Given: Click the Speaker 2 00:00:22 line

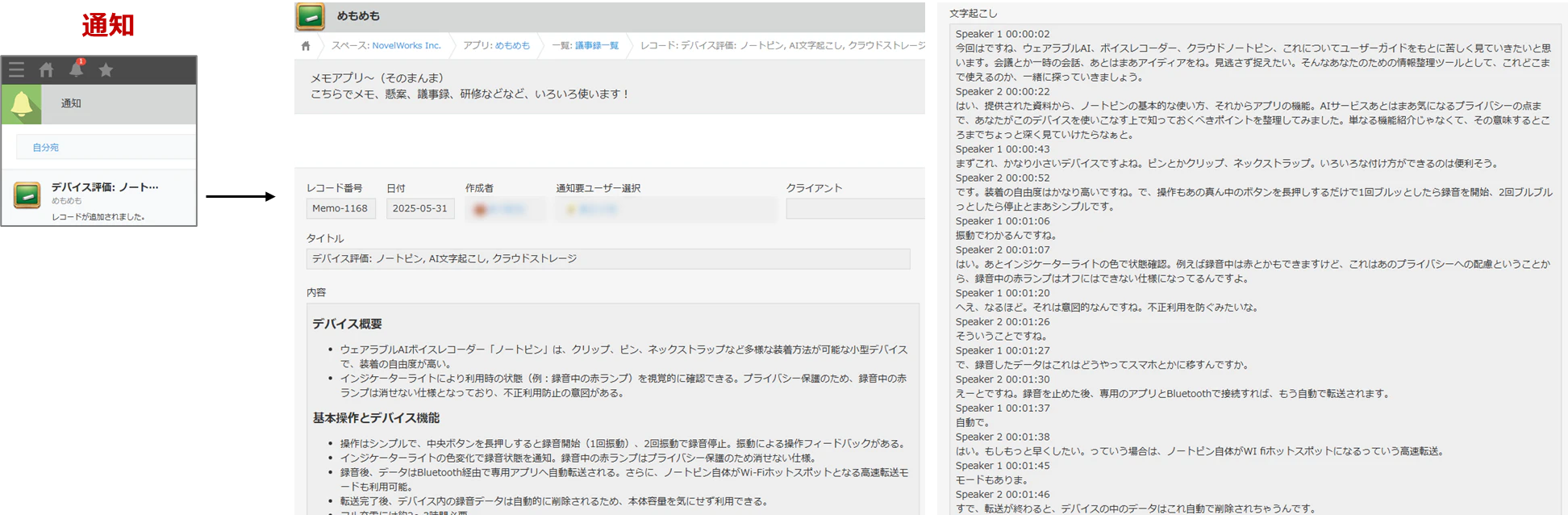Looking at the screenshot, I should [x=1003, y=92].
